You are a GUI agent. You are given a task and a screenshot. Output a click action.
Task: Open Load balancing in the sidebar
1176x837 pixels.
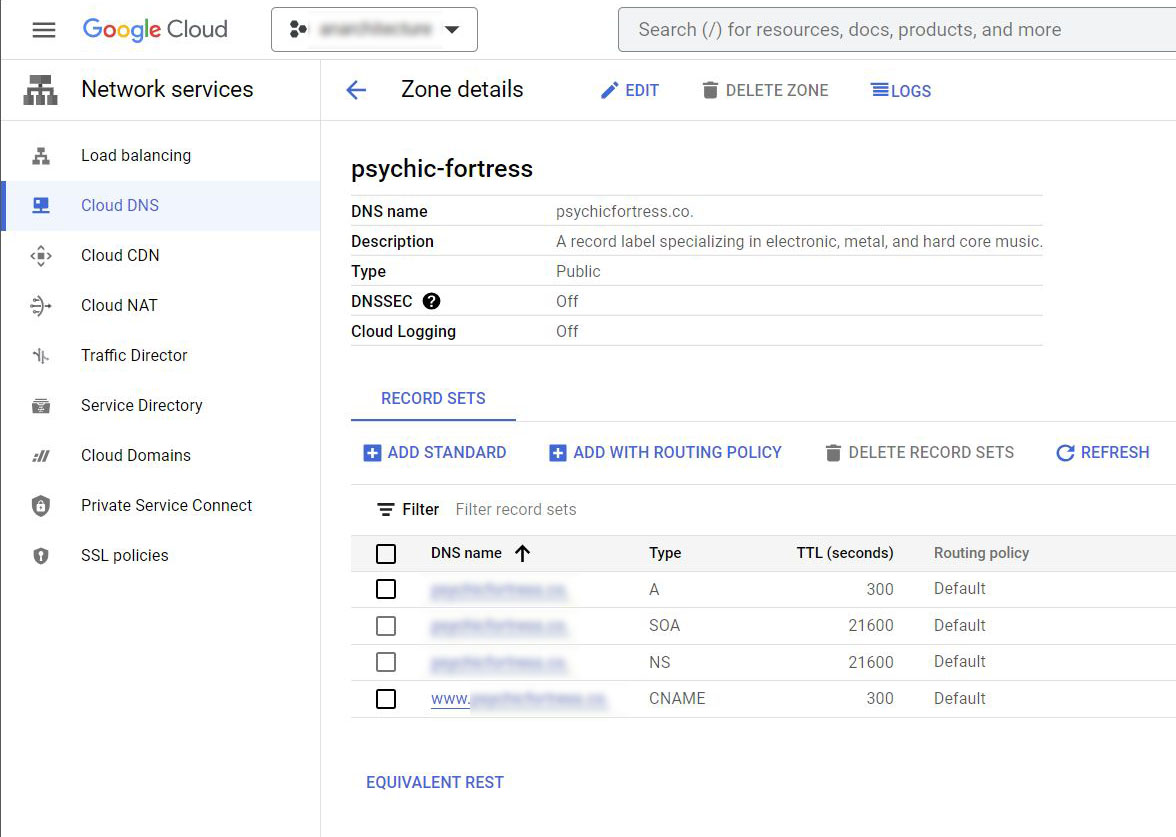(136, 155)
